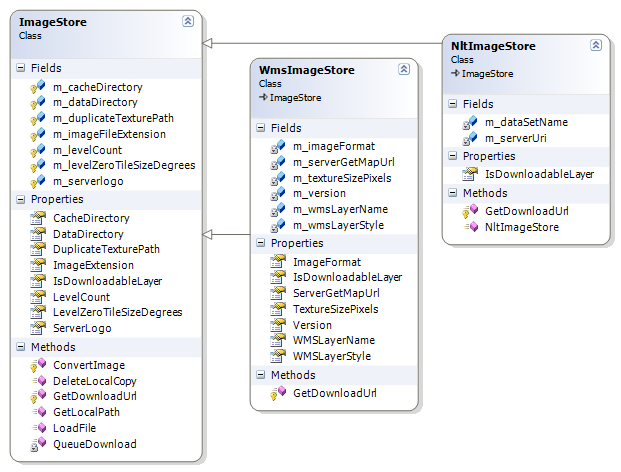Collapse Fields section in ImageStore

point(21,68)
